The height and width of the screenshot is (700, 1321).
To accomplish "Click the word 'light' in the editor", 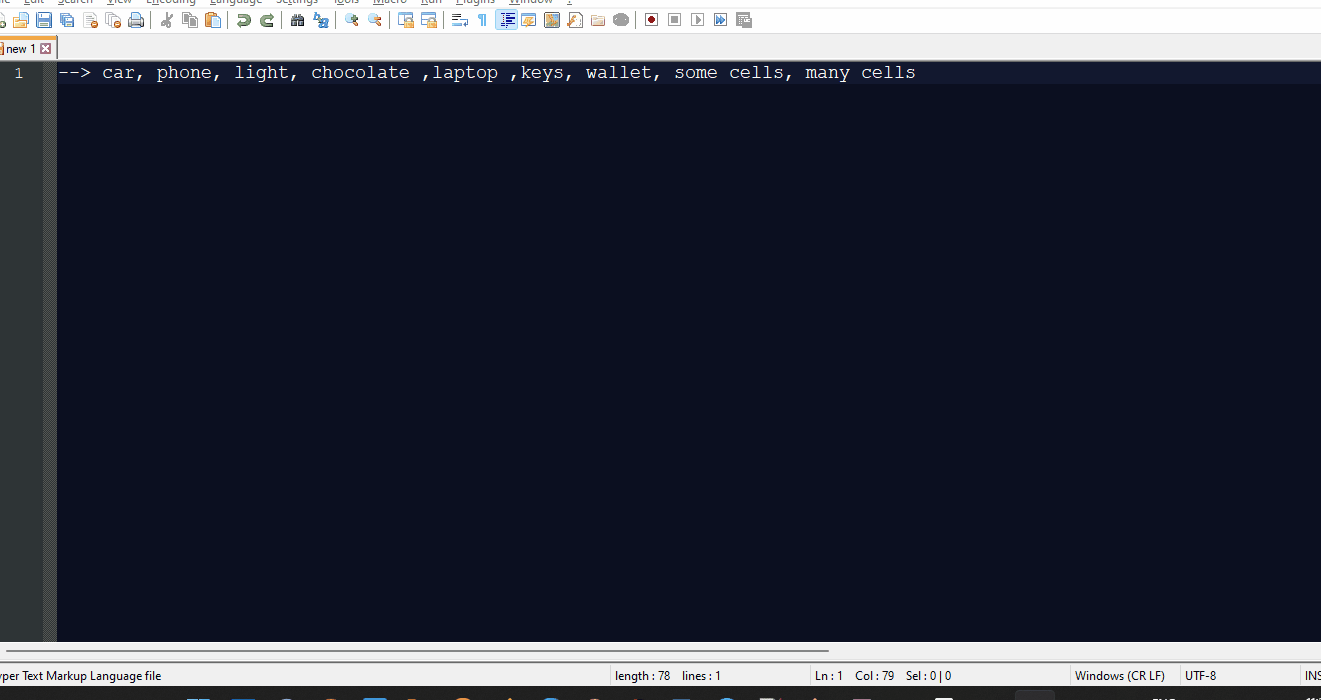I will pos(262,73).
